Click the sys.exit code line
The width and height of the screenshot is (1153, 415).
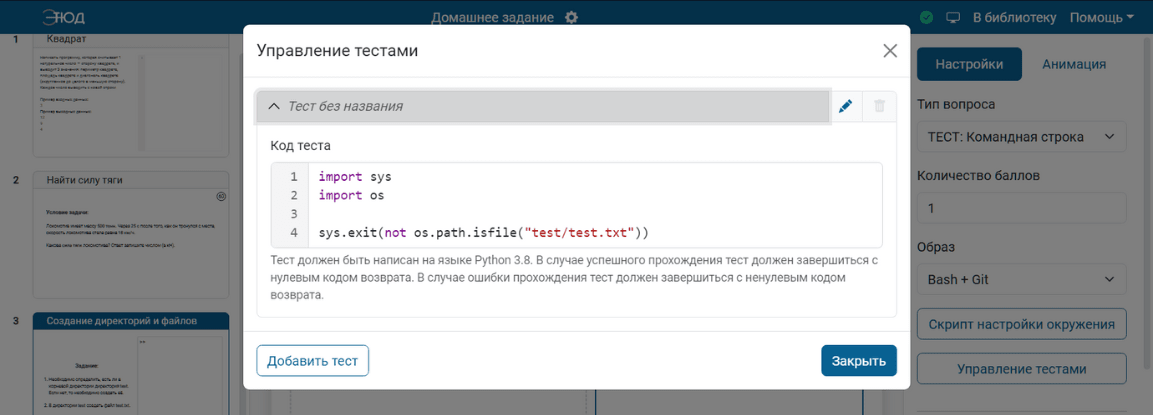click(x=484, y=233)
